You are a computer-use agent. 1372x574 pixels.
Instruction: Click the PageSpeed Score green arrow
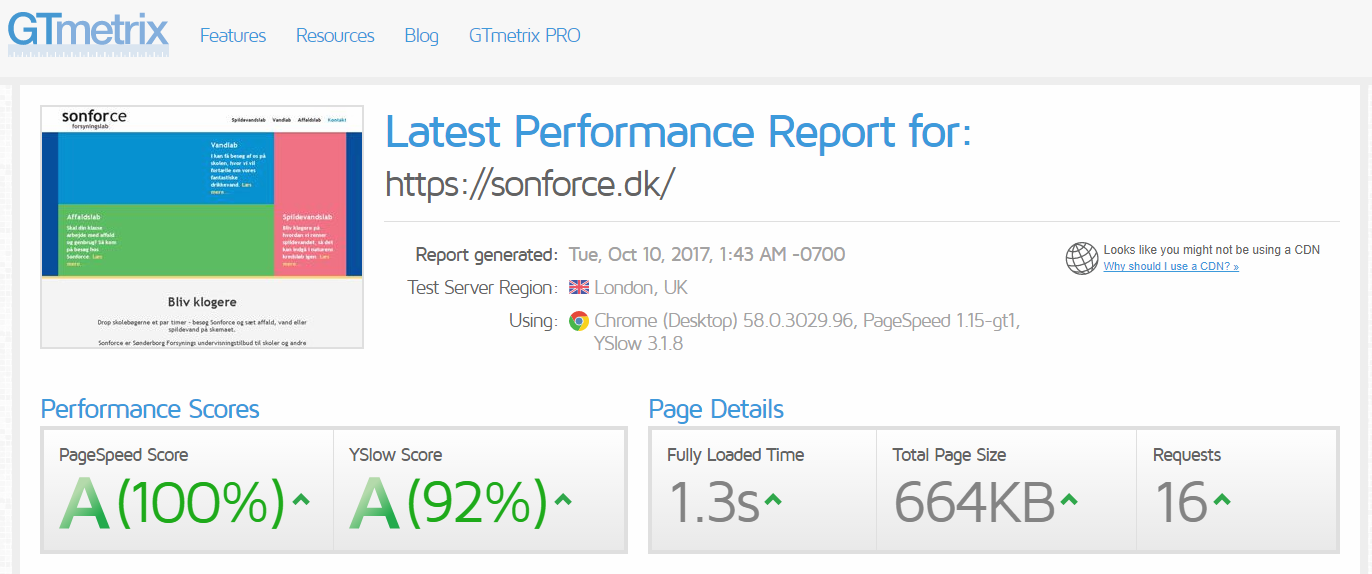301,499
